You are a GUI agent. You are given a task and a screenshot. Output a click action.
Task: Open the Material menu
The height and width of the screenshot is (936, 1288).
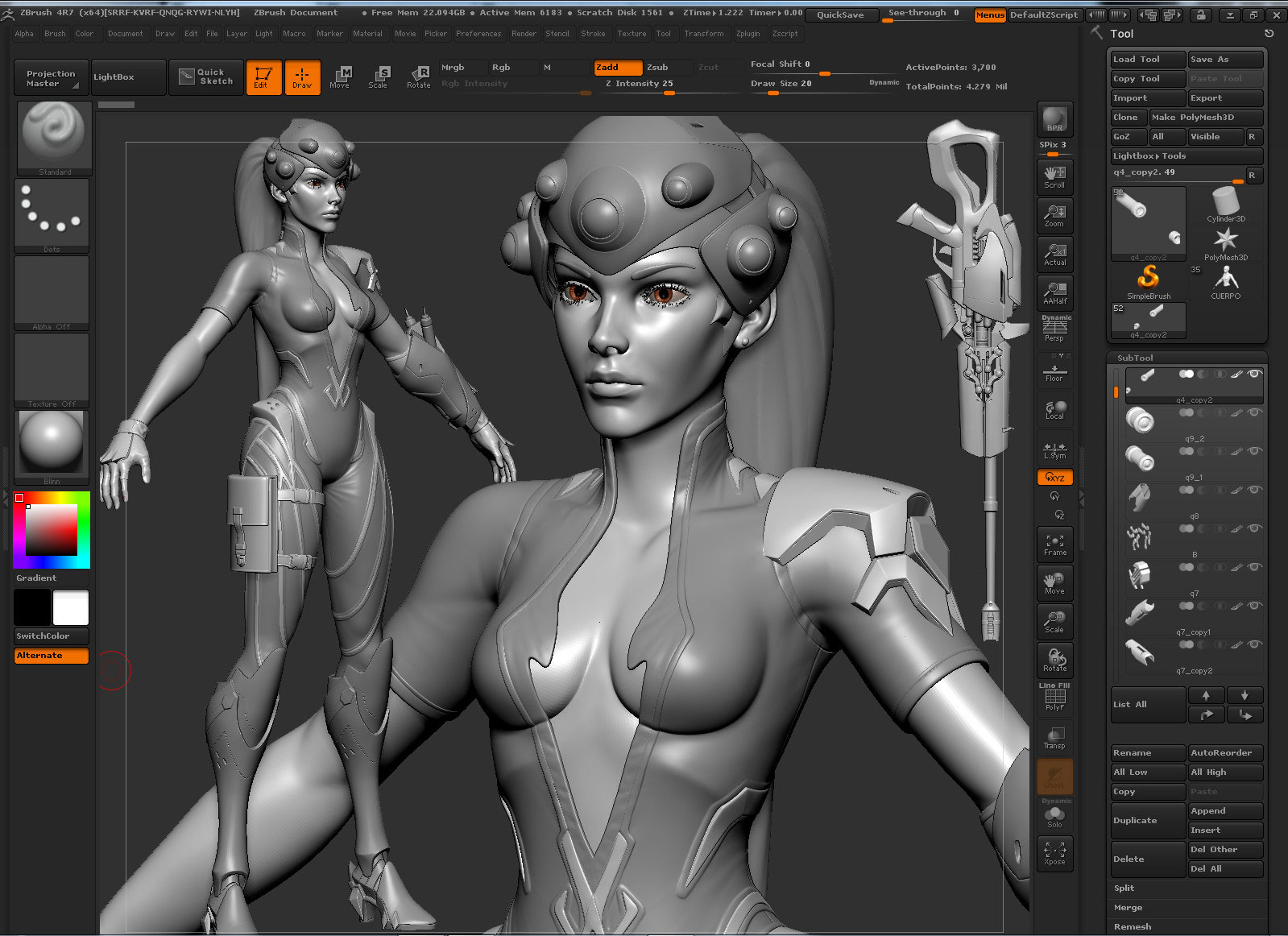point(367,34)
